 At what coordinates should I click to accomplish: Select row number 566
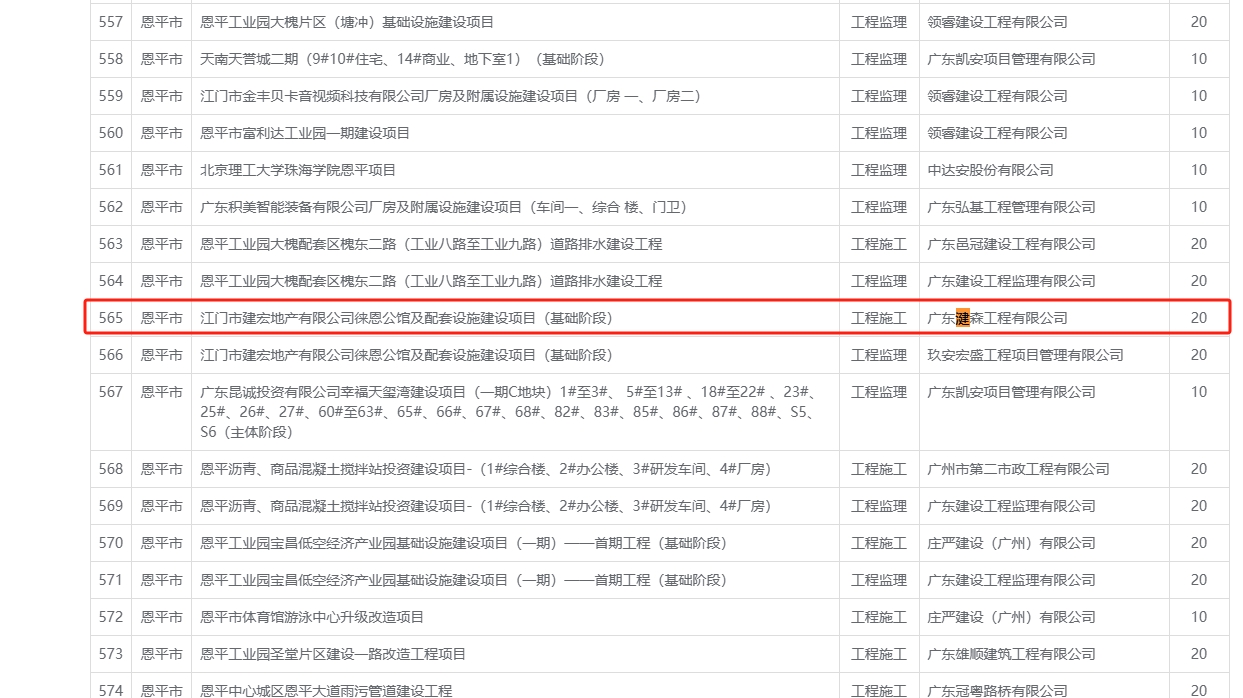(x=111, y=355)
